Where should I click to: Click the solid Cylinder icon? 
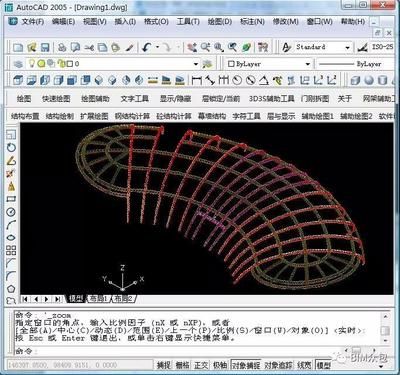pyautogui.click(x=382, y=80)
